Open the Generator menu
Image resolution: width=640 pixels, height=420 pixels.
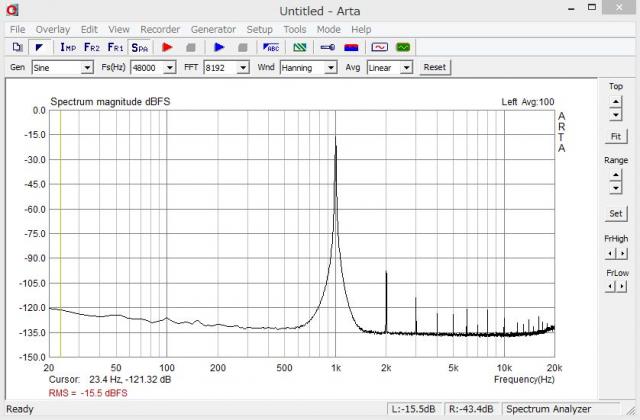tap(213, 29)
